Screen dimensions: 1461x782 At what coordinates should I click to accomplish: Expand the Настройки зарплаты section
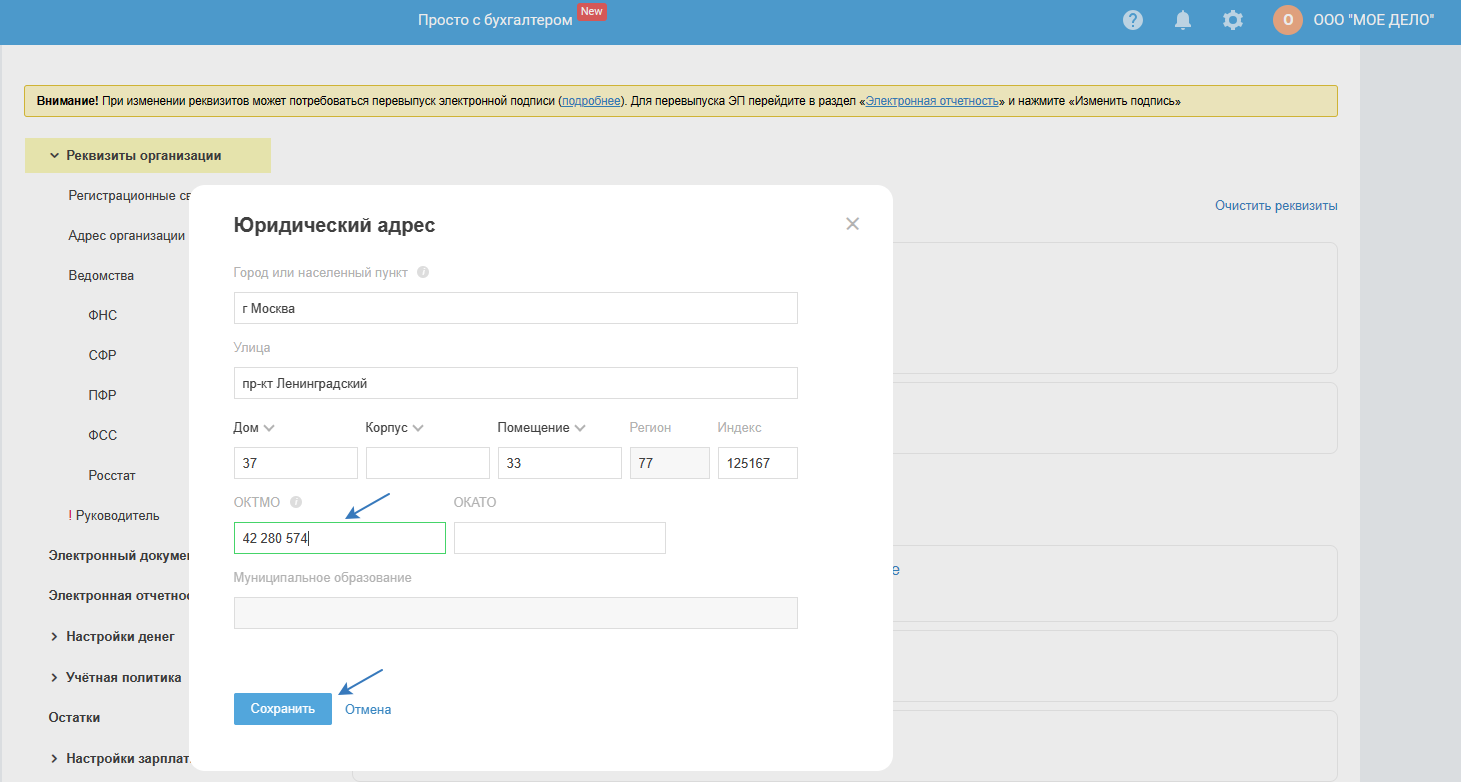point(119,758)
